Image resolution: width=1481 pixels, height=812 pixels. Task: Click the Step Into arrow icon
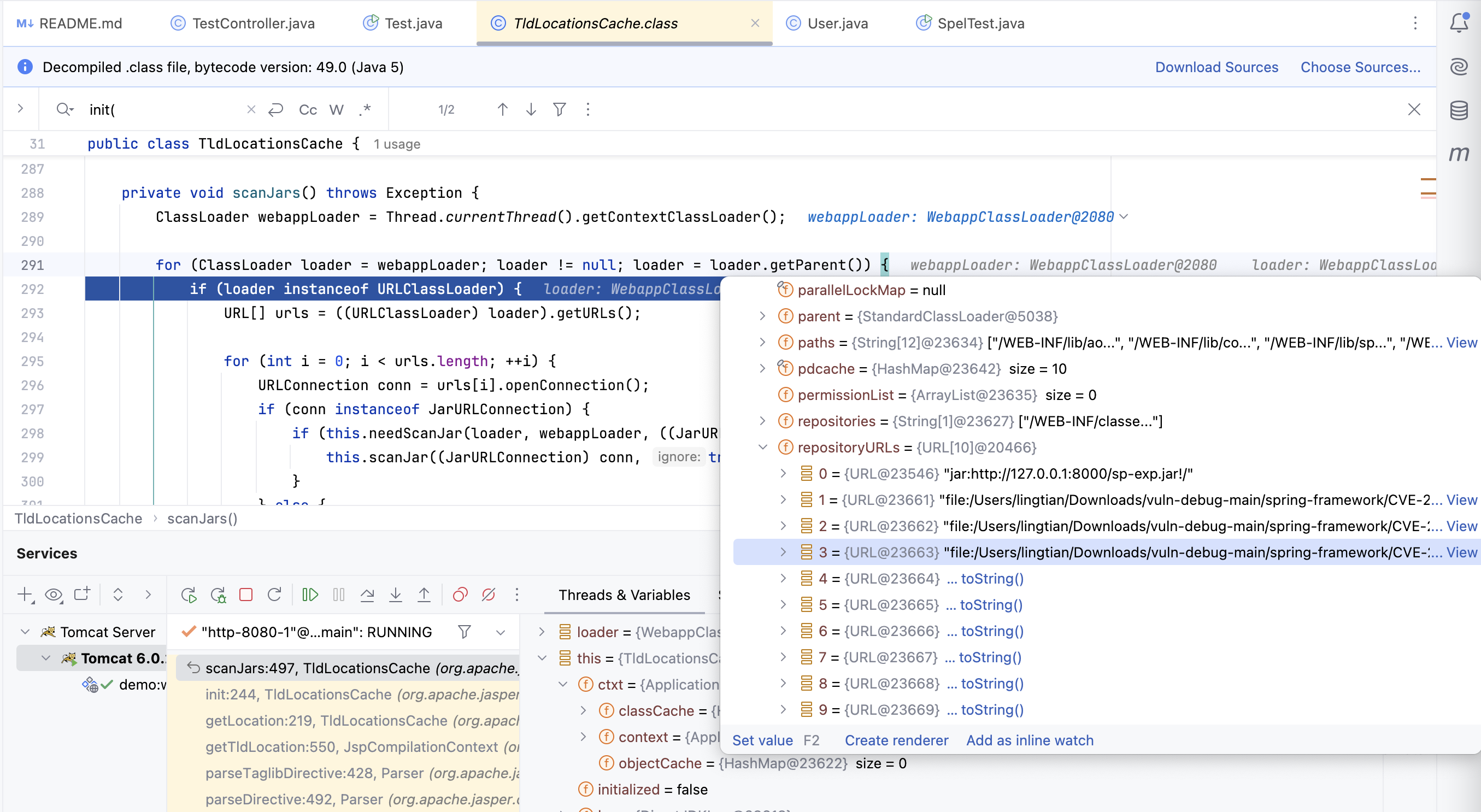[396, 595]
